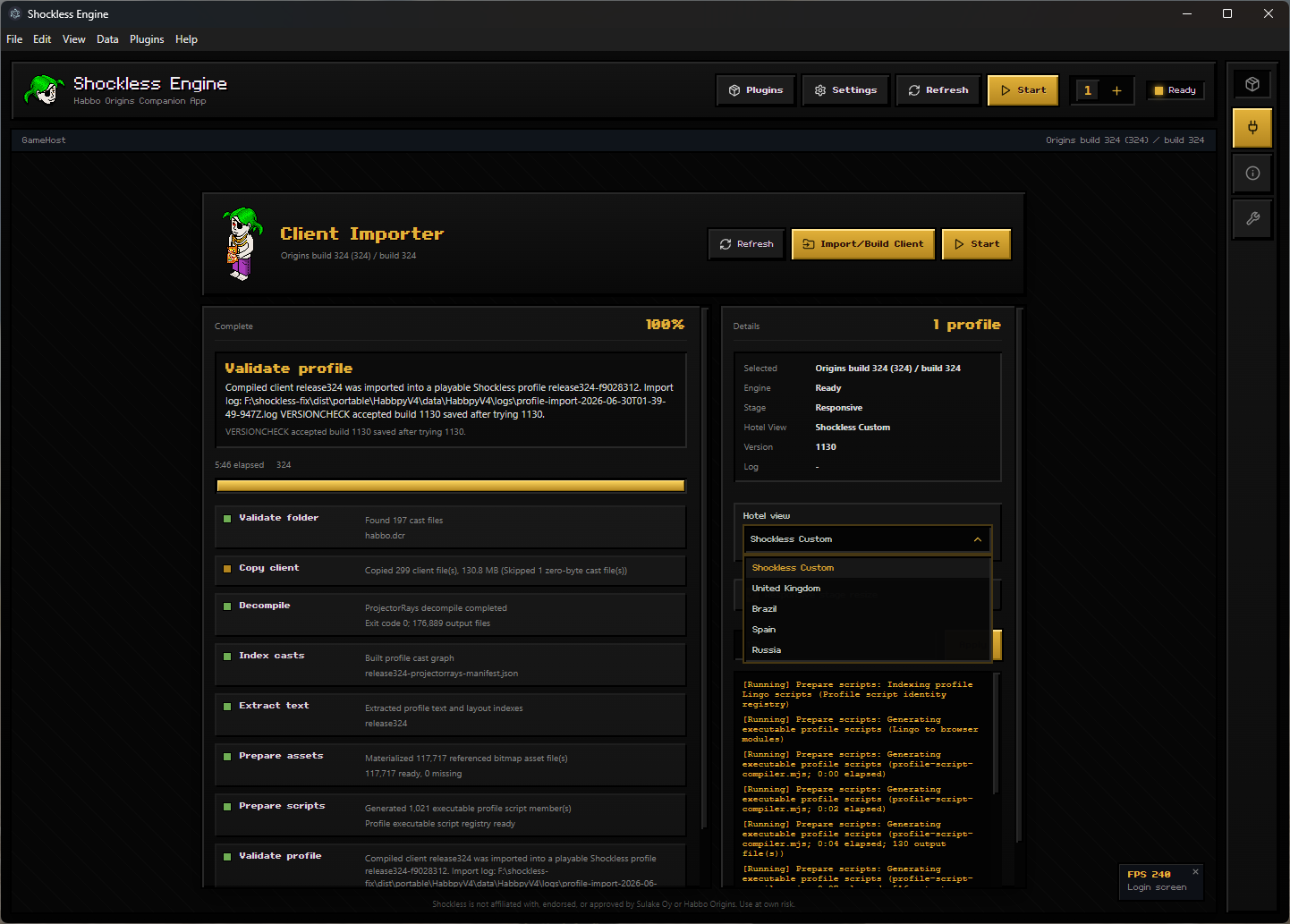Click Refresh in the header toolbar

coord(938,90)
